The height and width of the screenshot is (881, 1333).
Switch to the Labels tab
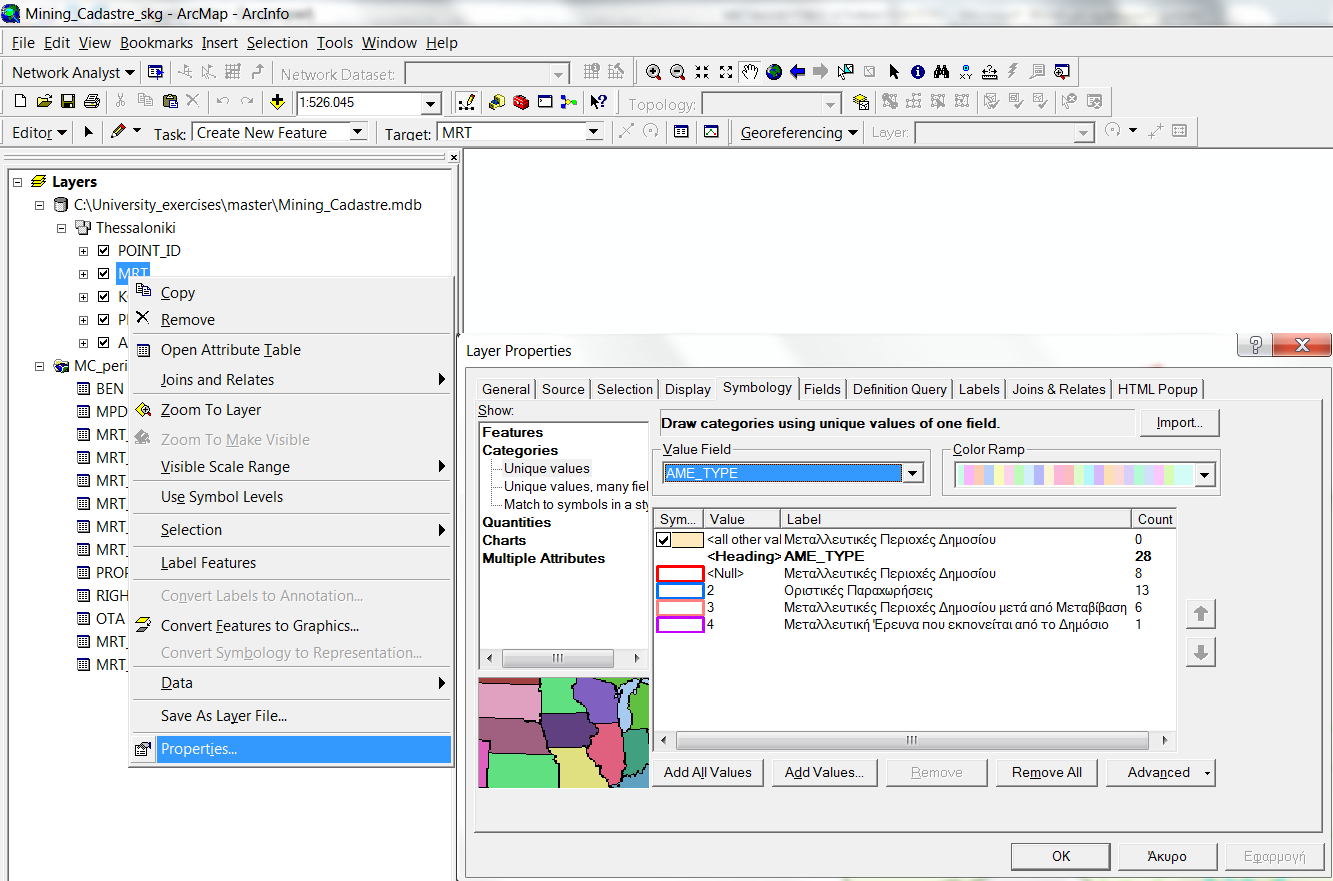979,389
